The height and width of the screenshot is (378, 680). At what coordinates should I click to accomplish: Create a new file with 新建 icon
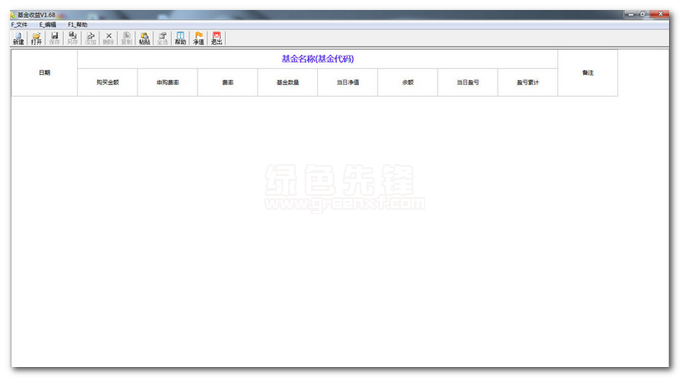pos(18,38)
